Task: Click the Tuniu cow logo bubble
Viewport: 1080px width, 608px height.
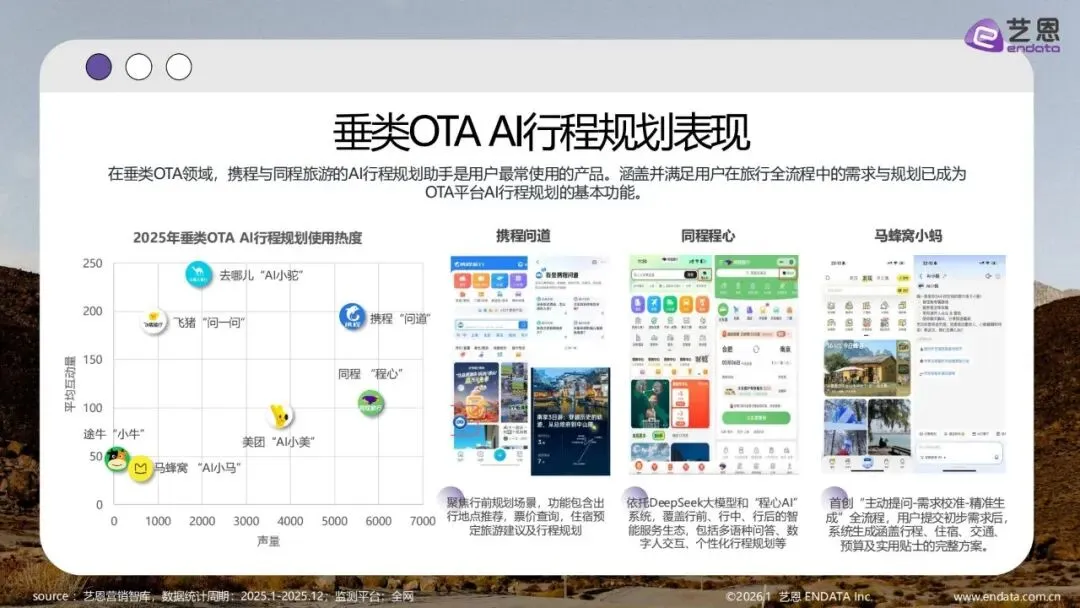Action: (117, 458)
